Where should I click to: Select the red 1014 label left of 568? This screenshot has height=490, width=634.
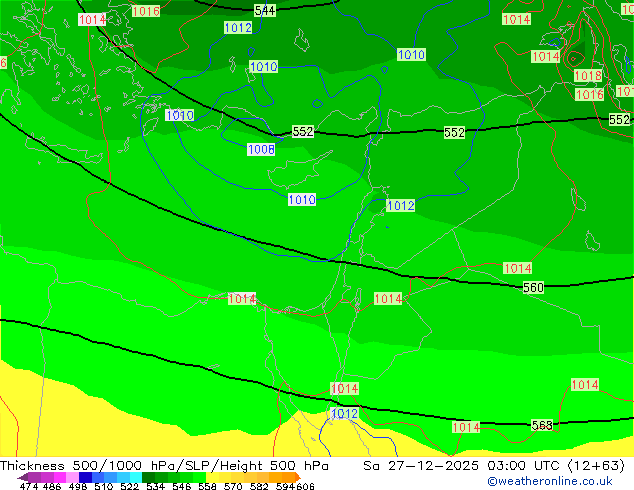coord(466,427)
